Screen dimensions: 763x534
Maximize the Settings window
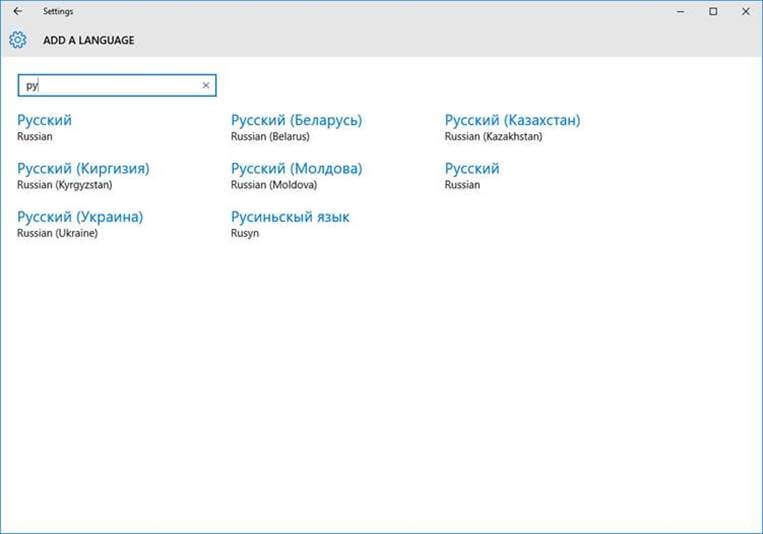click(x=713, y=12)
